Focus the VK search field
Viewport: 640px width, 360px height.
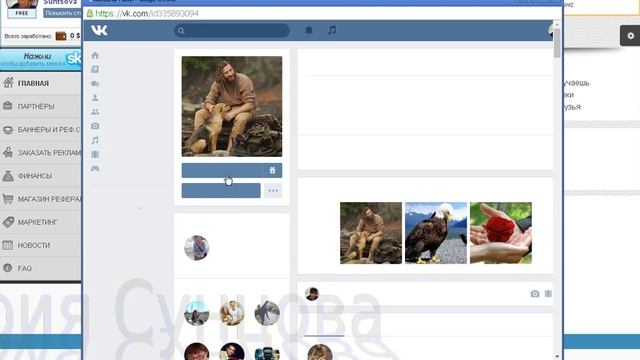pos(232,31)
